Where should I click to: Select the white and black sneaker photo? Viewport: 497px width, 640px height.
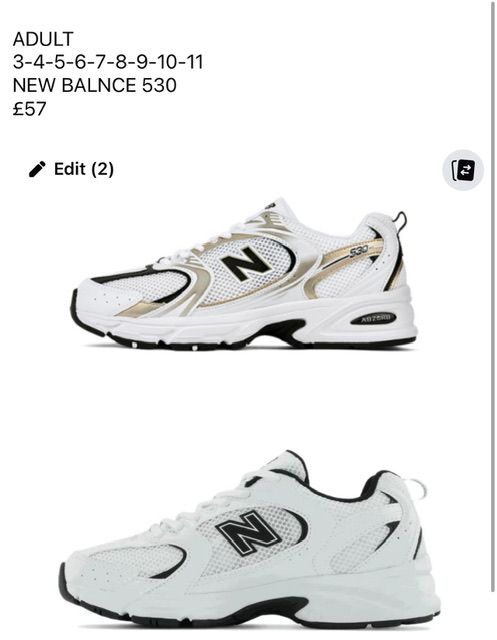(x=250, y=540)
